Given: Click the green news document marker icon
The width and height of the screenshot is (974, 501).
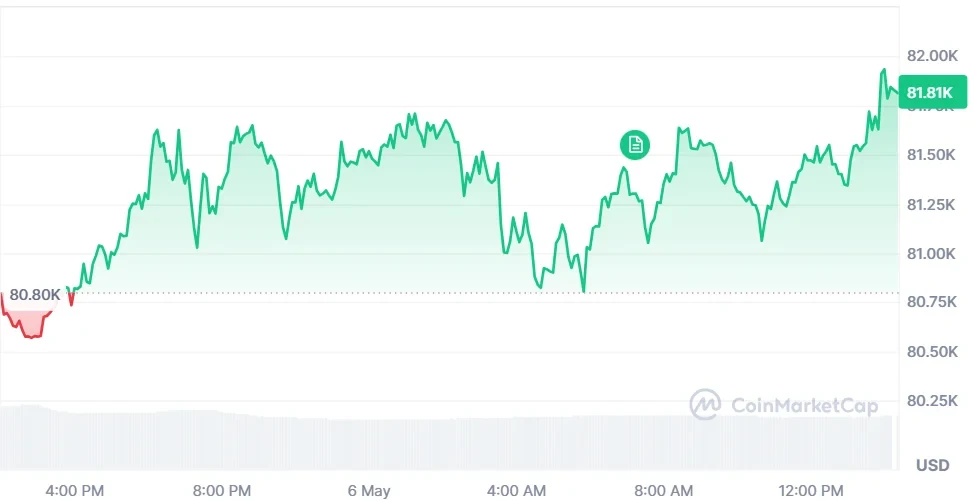Looking at the screenshot, I should pos(635,145).
